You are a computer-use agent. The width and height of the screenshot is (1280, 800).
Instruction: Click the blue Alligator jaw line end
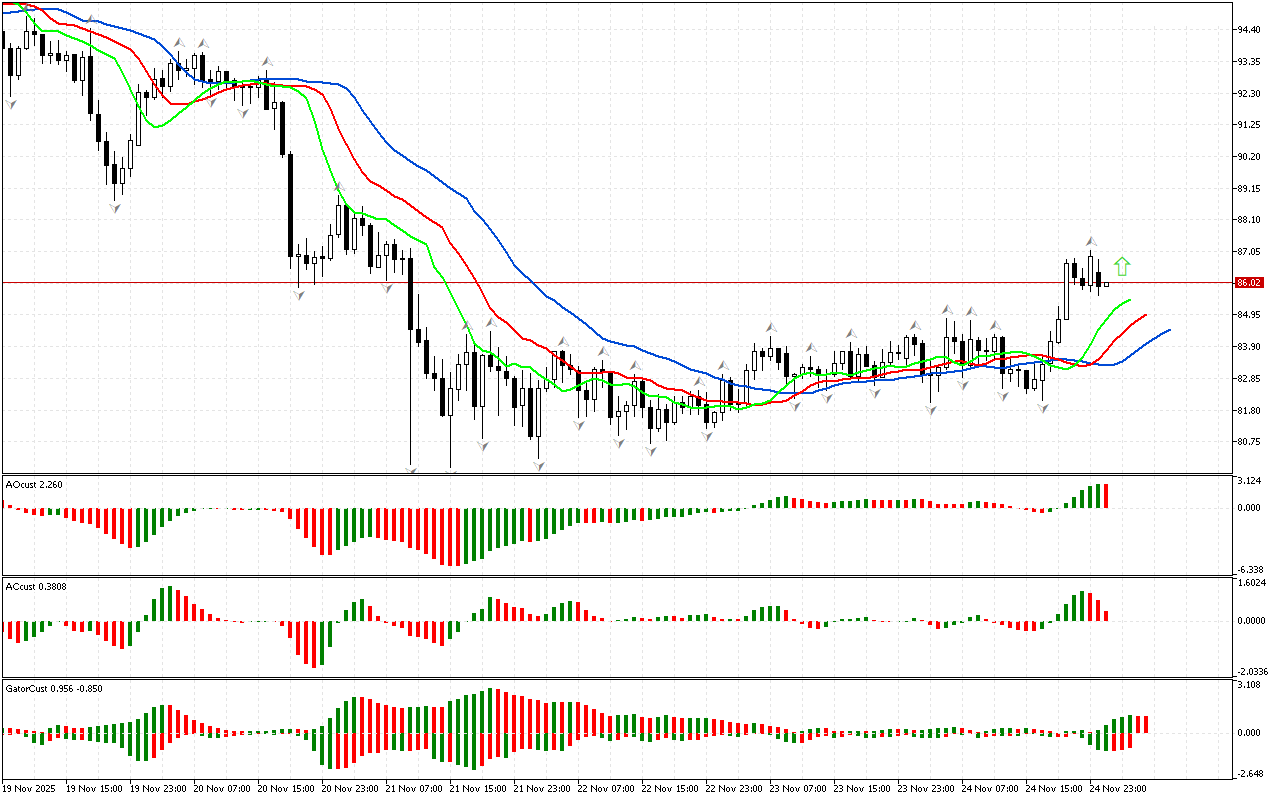coord(1167,330)
